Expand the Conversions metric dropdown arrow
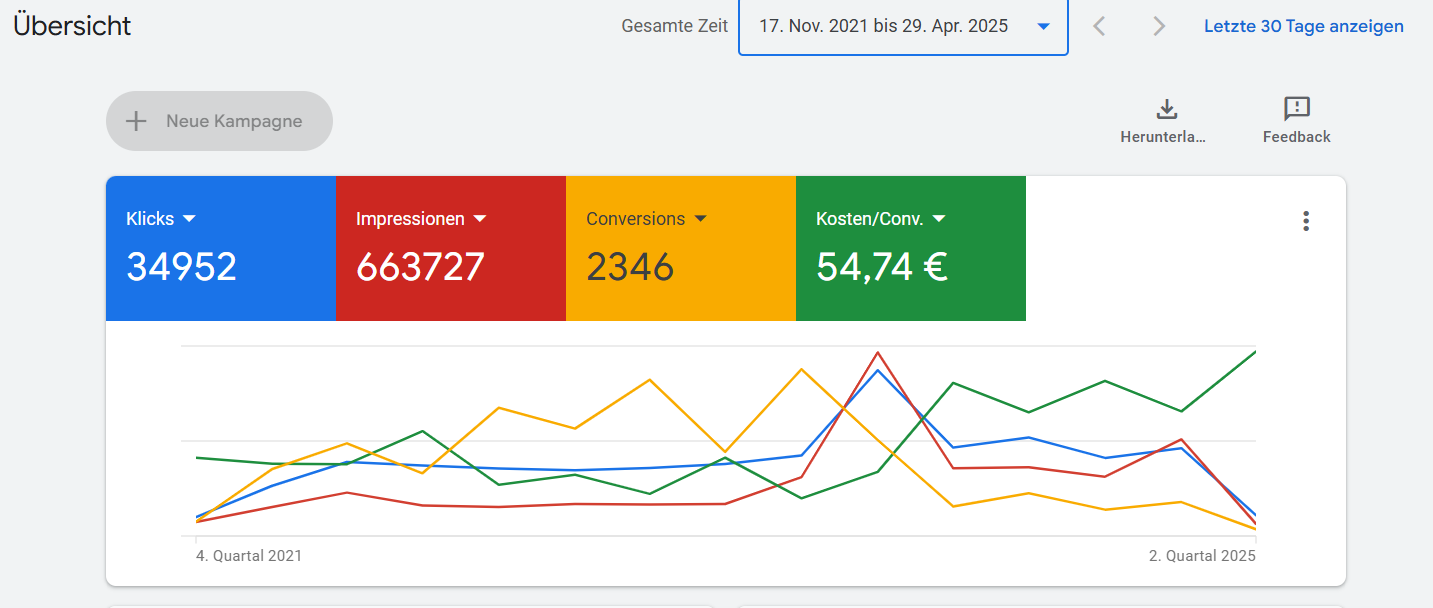Image resolution: width=1433 pixels, height=608 pixels. (x=700, y=219)
